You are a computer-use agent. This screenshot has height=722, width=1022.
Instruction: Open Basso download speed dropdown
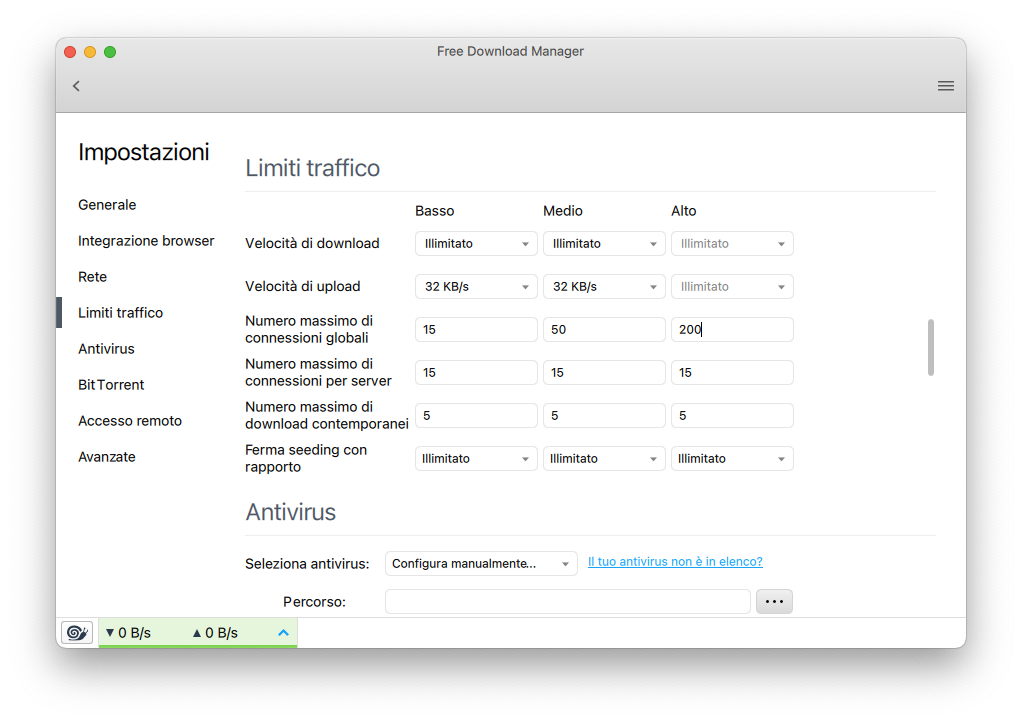point(476,244)
